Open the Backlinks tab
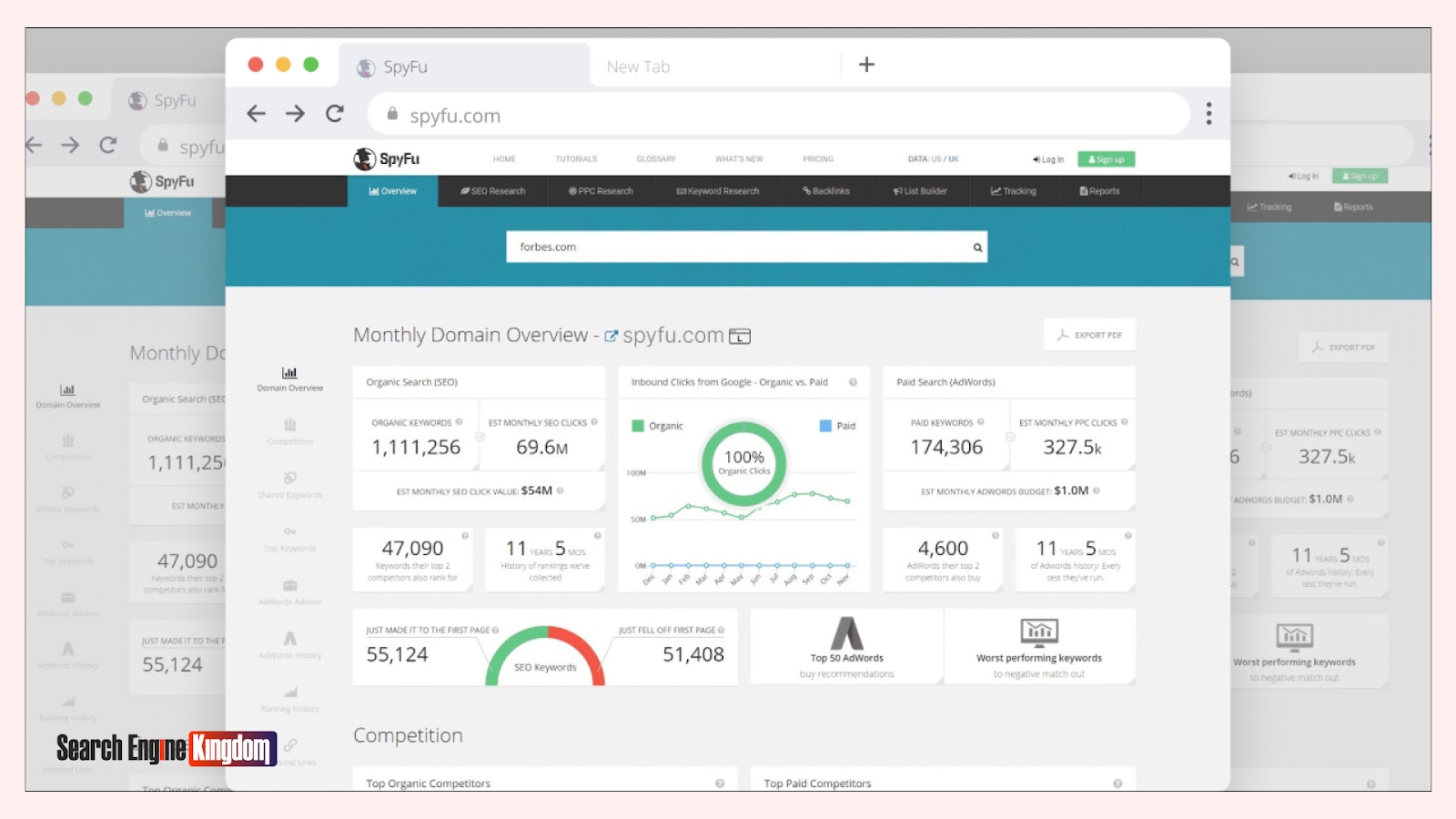 (826, 191)
